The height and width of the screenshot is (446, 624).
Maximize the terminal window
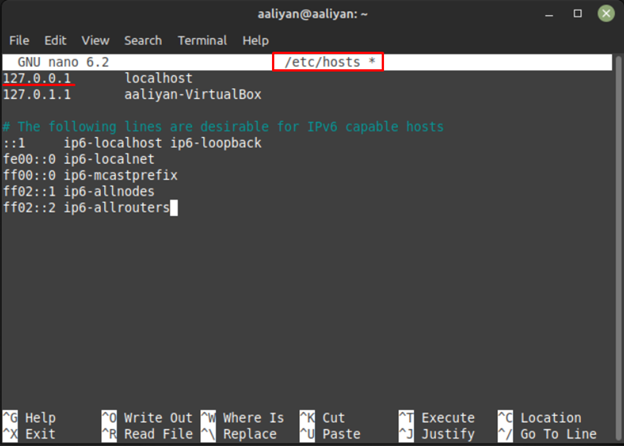point(577,14)
